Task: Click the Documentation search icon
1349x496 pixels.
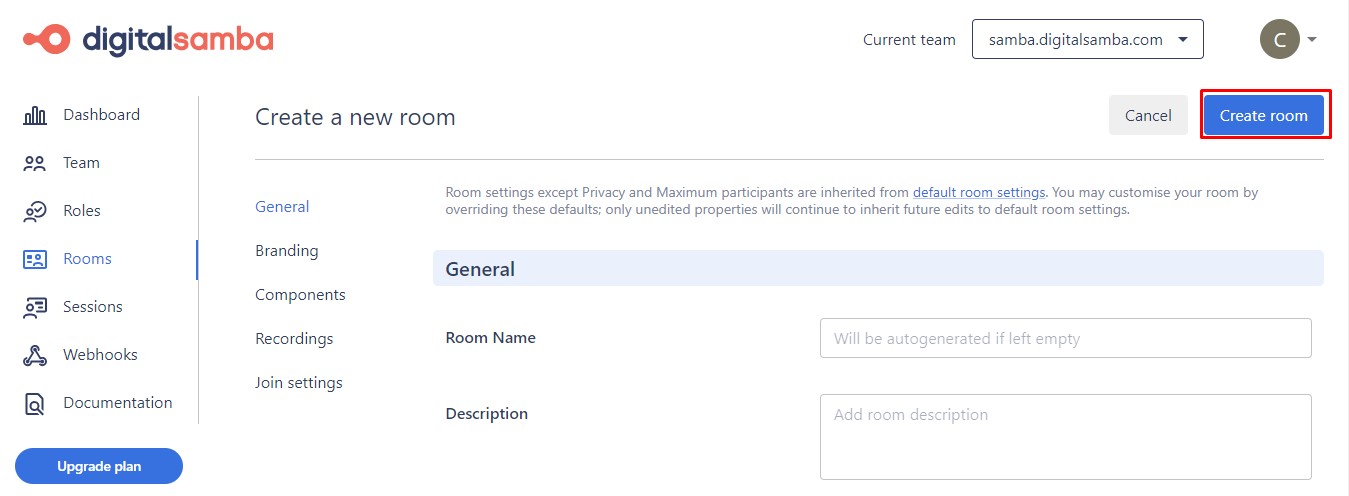Action: tap(35, 404)
